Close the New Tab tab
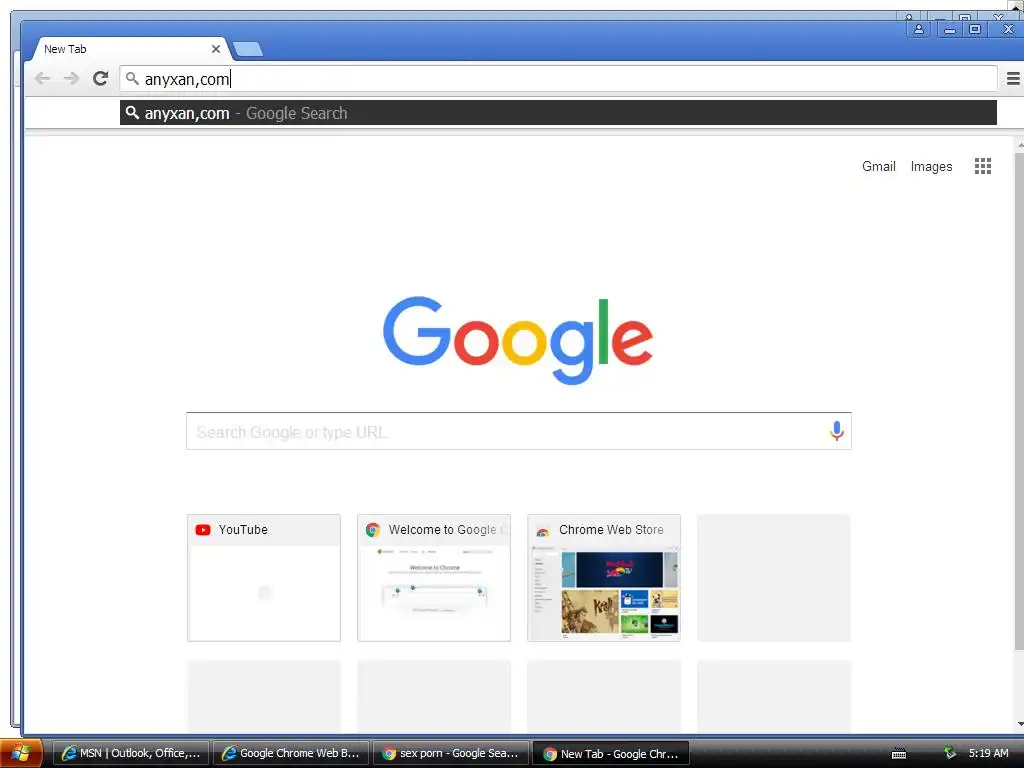This screenshot has width=1024, height=768. [x=216, y=49]
